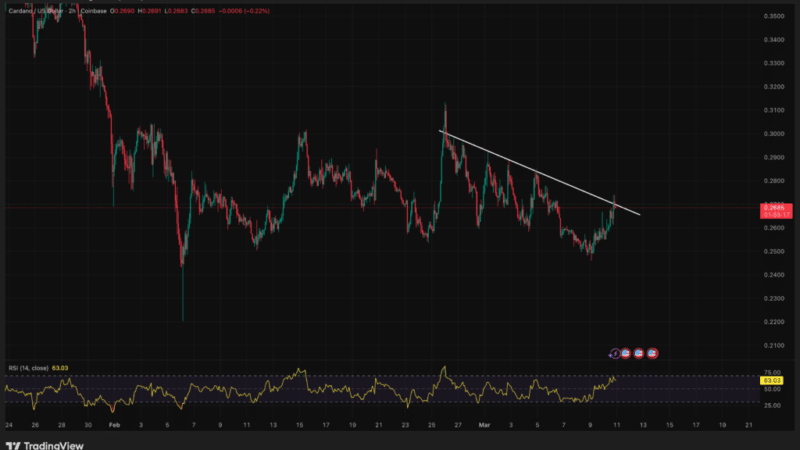Open the TradingView logo link
The width and height of the screenshot is (800, 450).
44,445
